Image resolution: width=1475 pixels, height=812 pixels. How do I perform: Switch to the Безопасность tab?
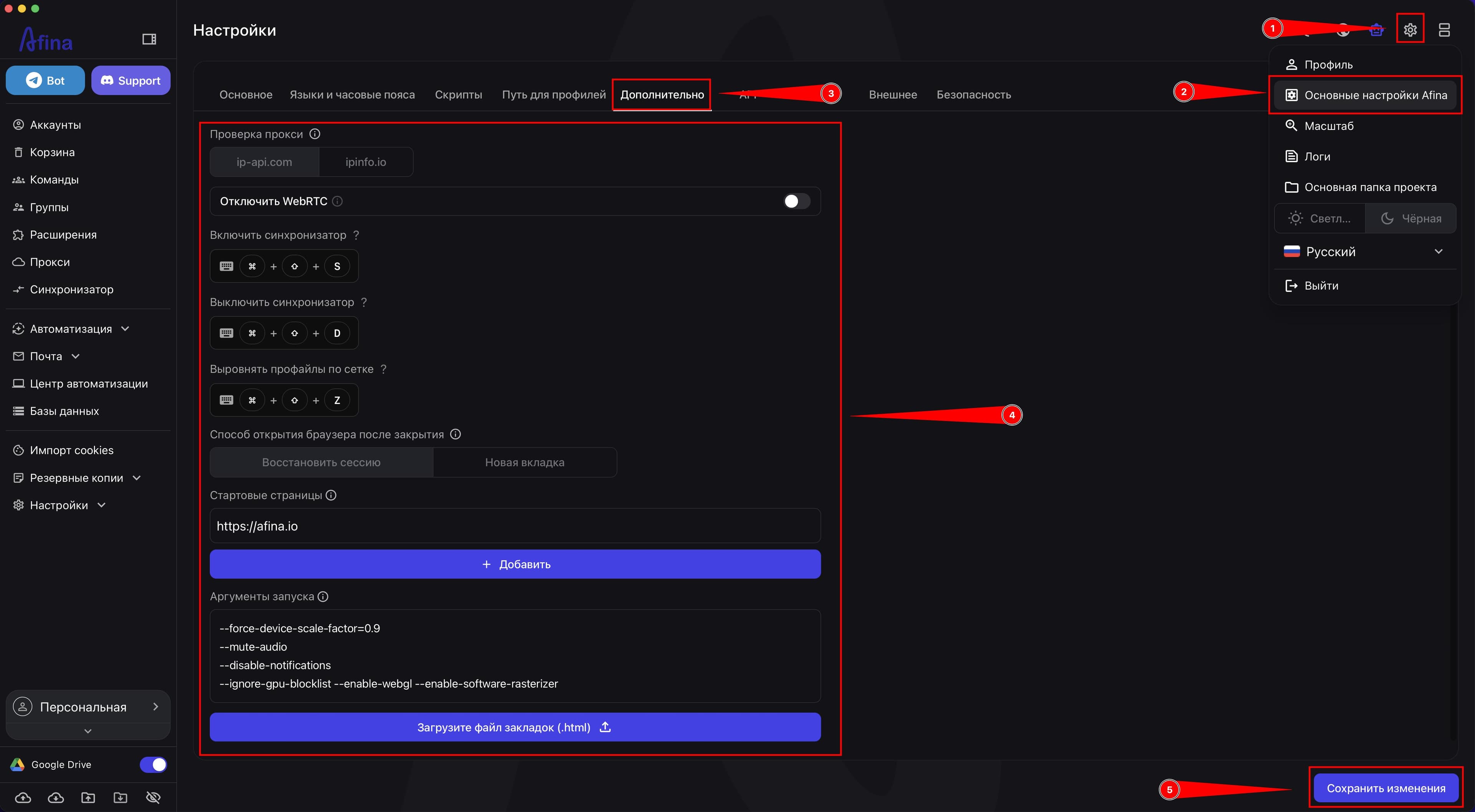click(x=973, y=94)
